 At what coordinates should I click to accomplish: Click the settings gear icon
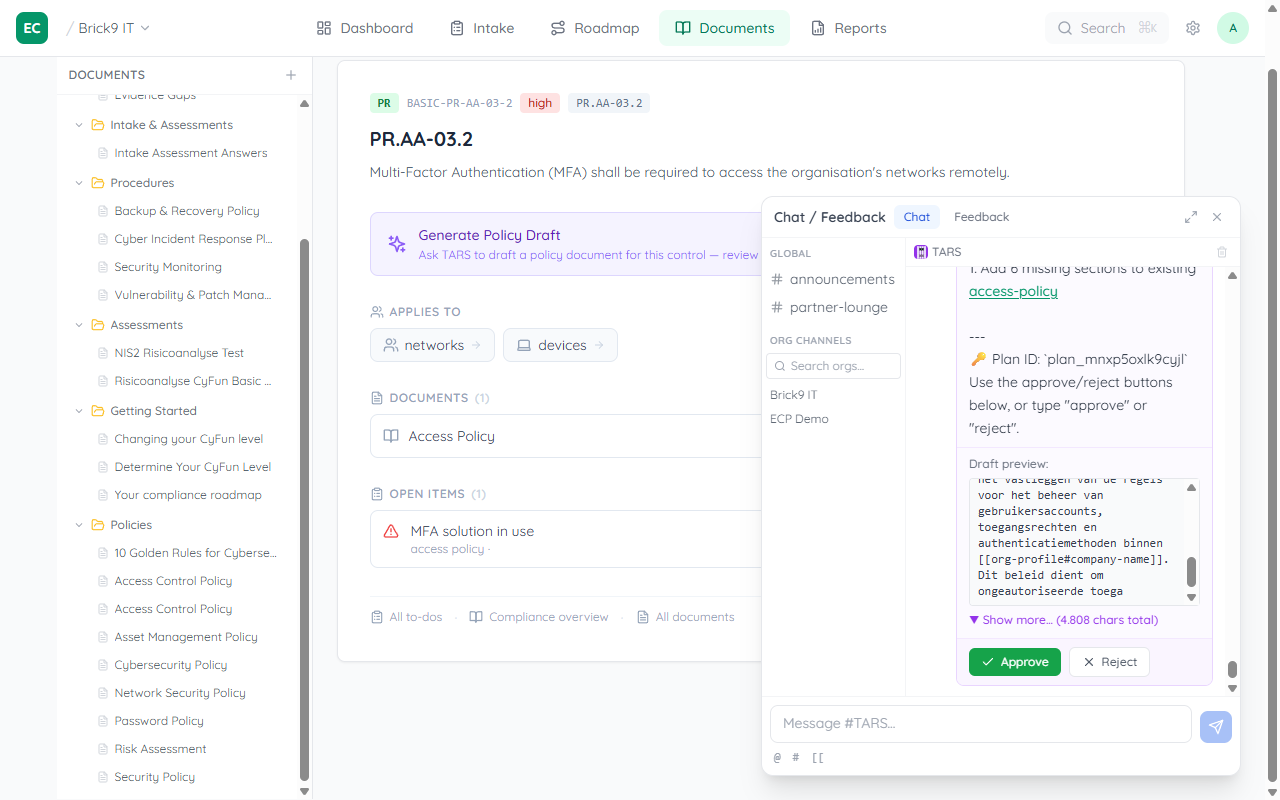coord(1193,28)
